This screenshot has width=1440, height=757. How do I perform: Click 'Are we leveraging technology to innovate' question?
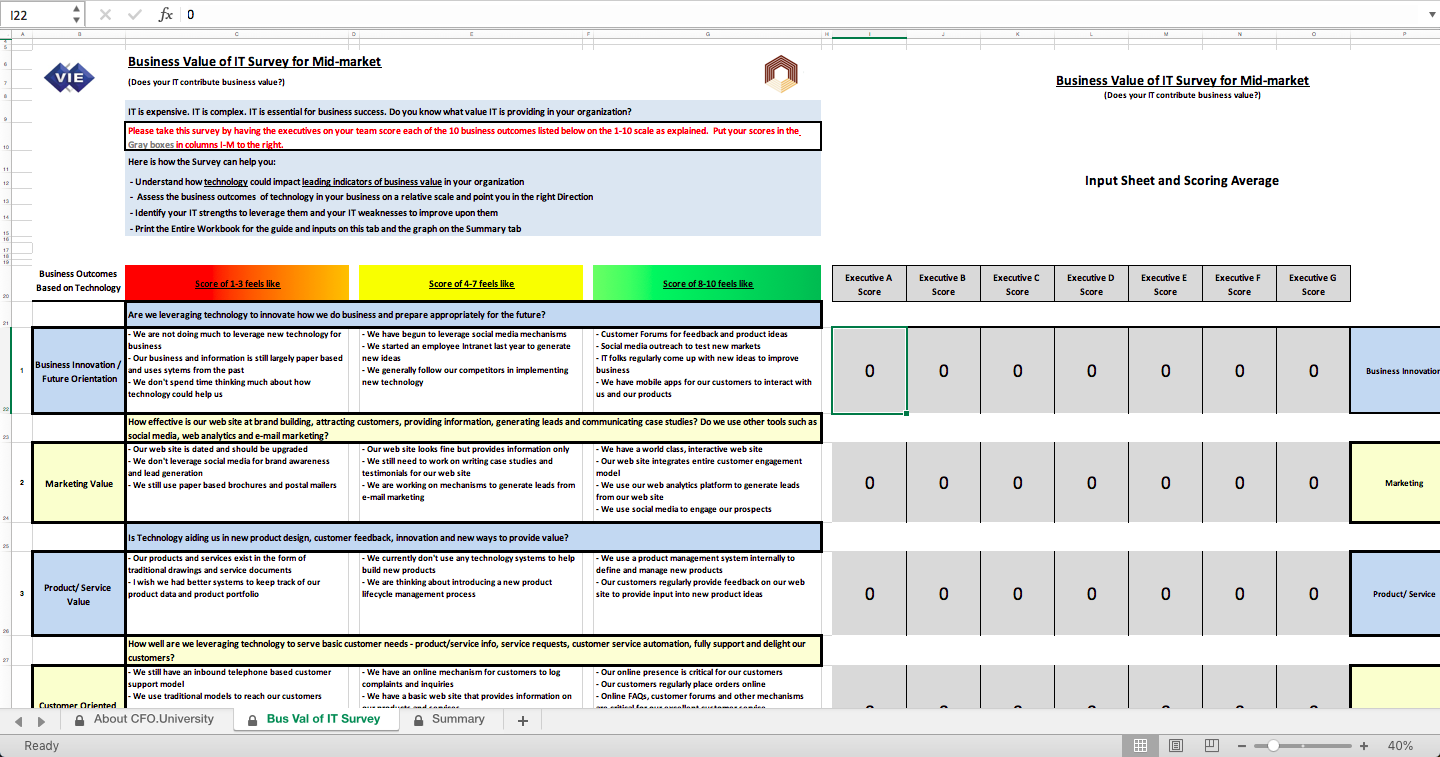[474, 314]
